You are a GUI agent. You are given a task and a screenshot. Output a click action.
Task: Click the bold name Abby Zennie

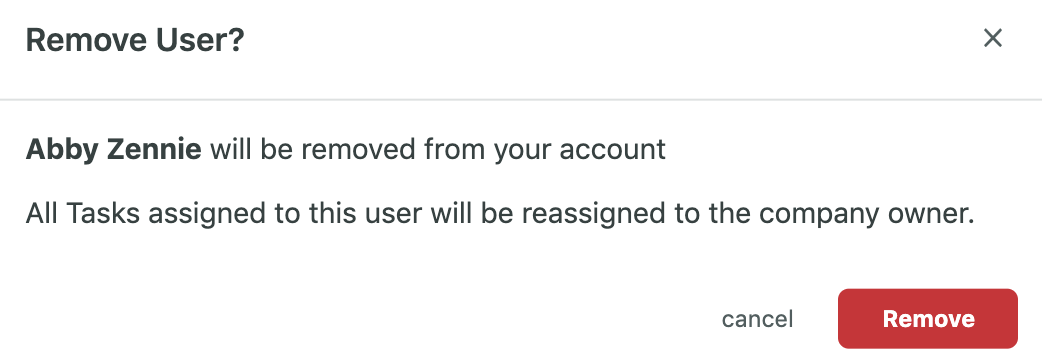pyautogui.click(x=114, y=150)
